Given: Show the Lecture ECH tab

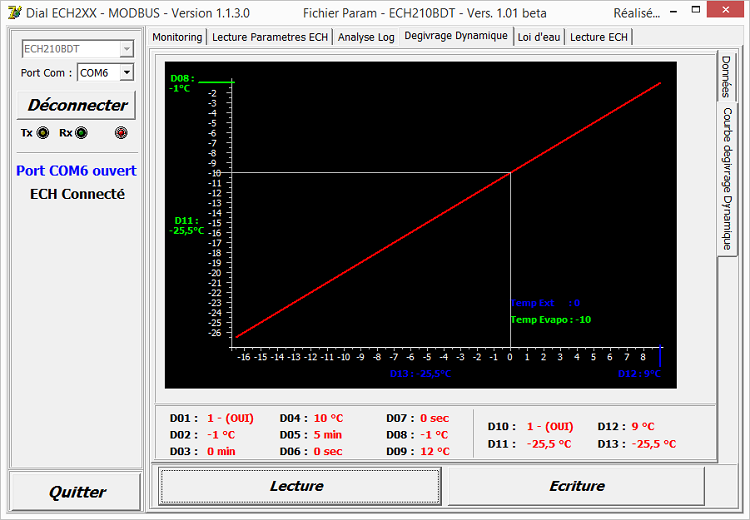Looking at the screenshot, I should point(599,37).
